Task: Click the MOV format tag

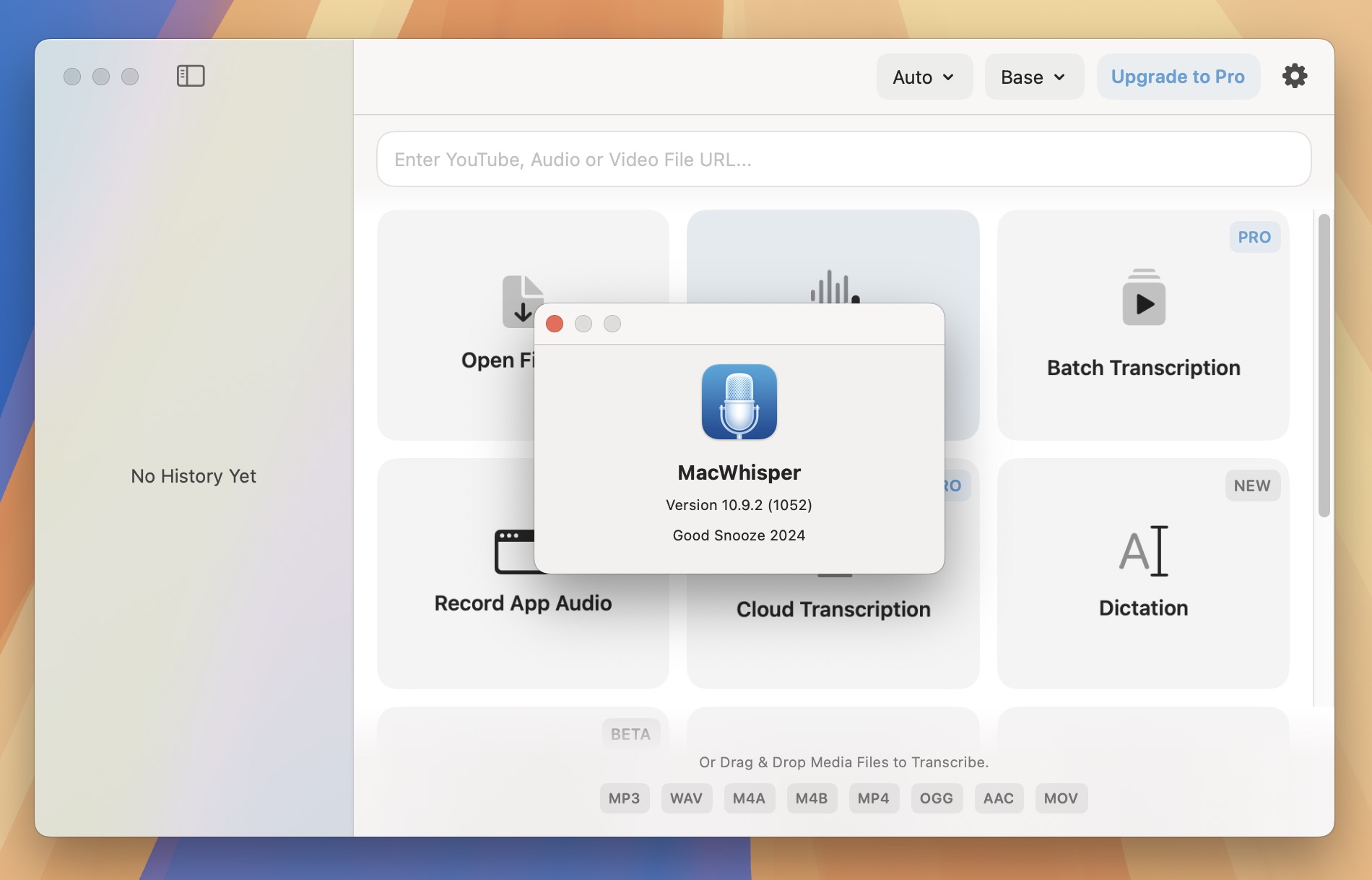Action: tap(1061, 798)
